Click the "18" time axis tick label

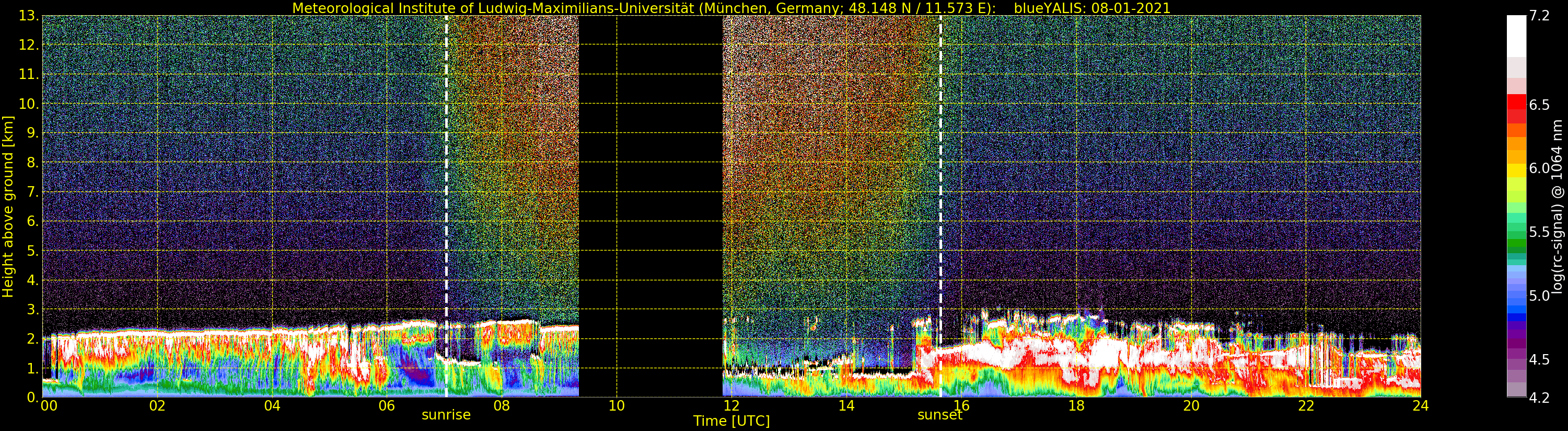pos(1076,406)
